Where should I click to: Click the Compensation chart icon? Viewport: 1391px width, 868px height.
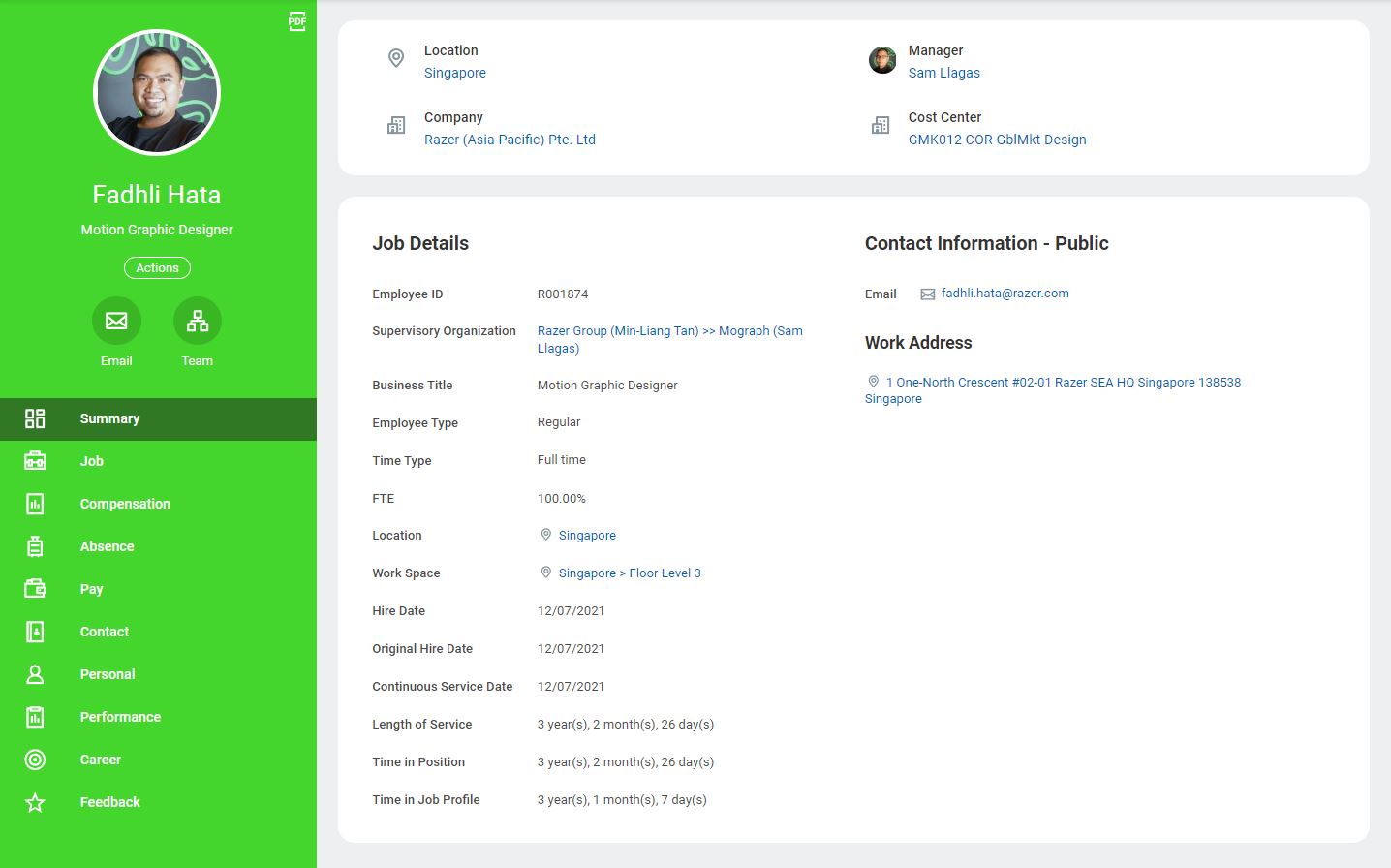35,504
